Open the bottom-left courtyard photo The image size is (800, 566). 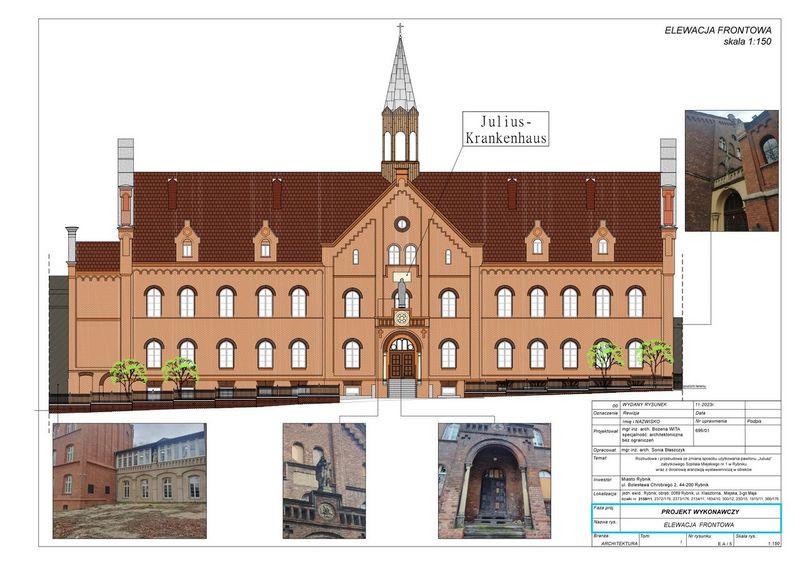129,481
